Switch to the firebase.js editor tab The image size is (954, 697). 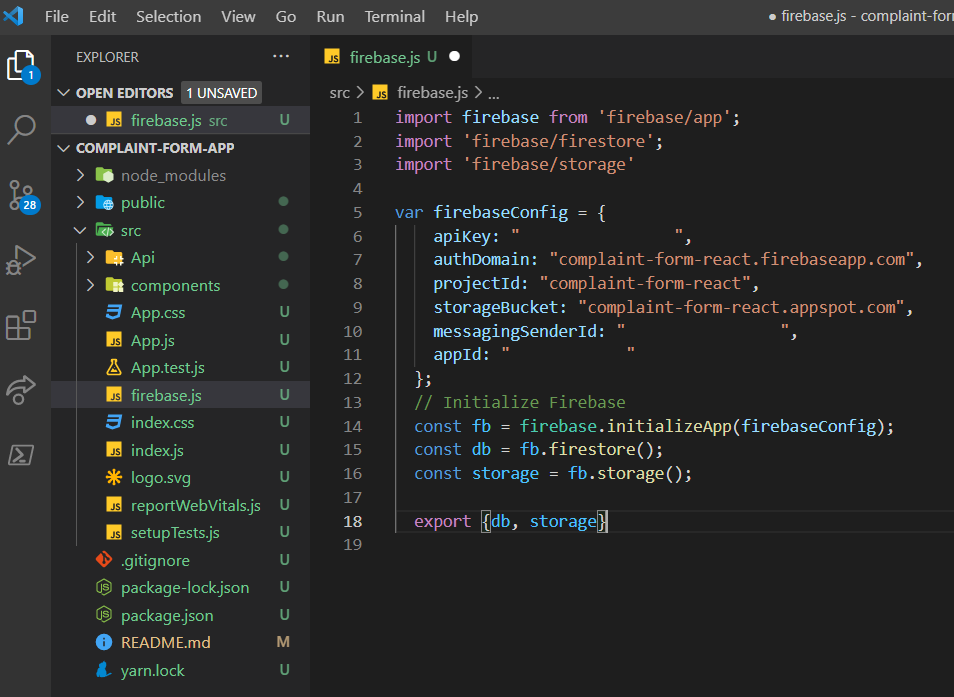[x=385, y=57]
